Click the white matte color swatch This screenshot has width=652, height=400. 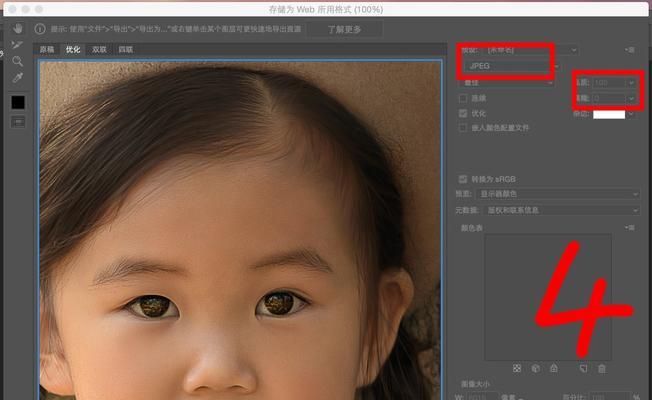pos(609,114)
